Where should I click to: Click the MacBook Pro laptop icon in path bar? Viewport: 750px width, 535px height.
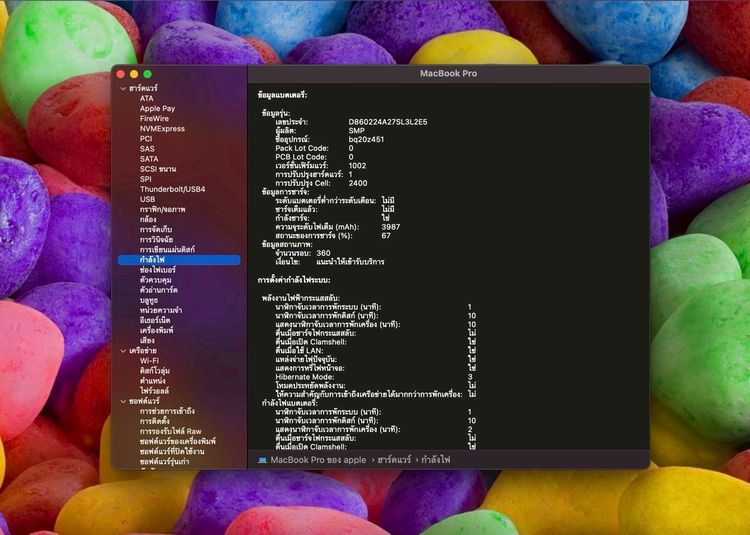coord(262,460)
